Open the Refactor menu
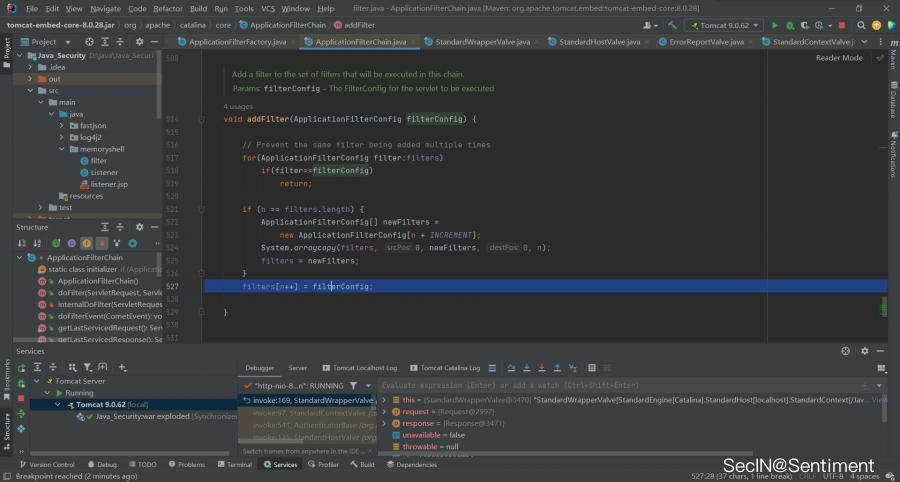The height and width of the screenshot is (482, 900). 167,8
